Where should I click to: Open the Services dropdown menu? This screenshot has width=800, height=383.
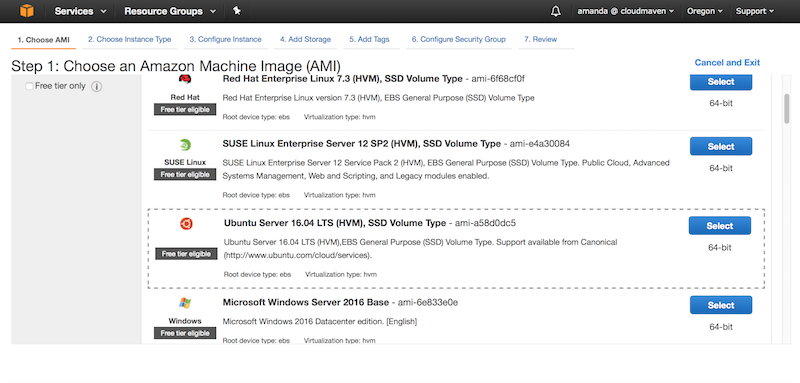coord(81,11)
